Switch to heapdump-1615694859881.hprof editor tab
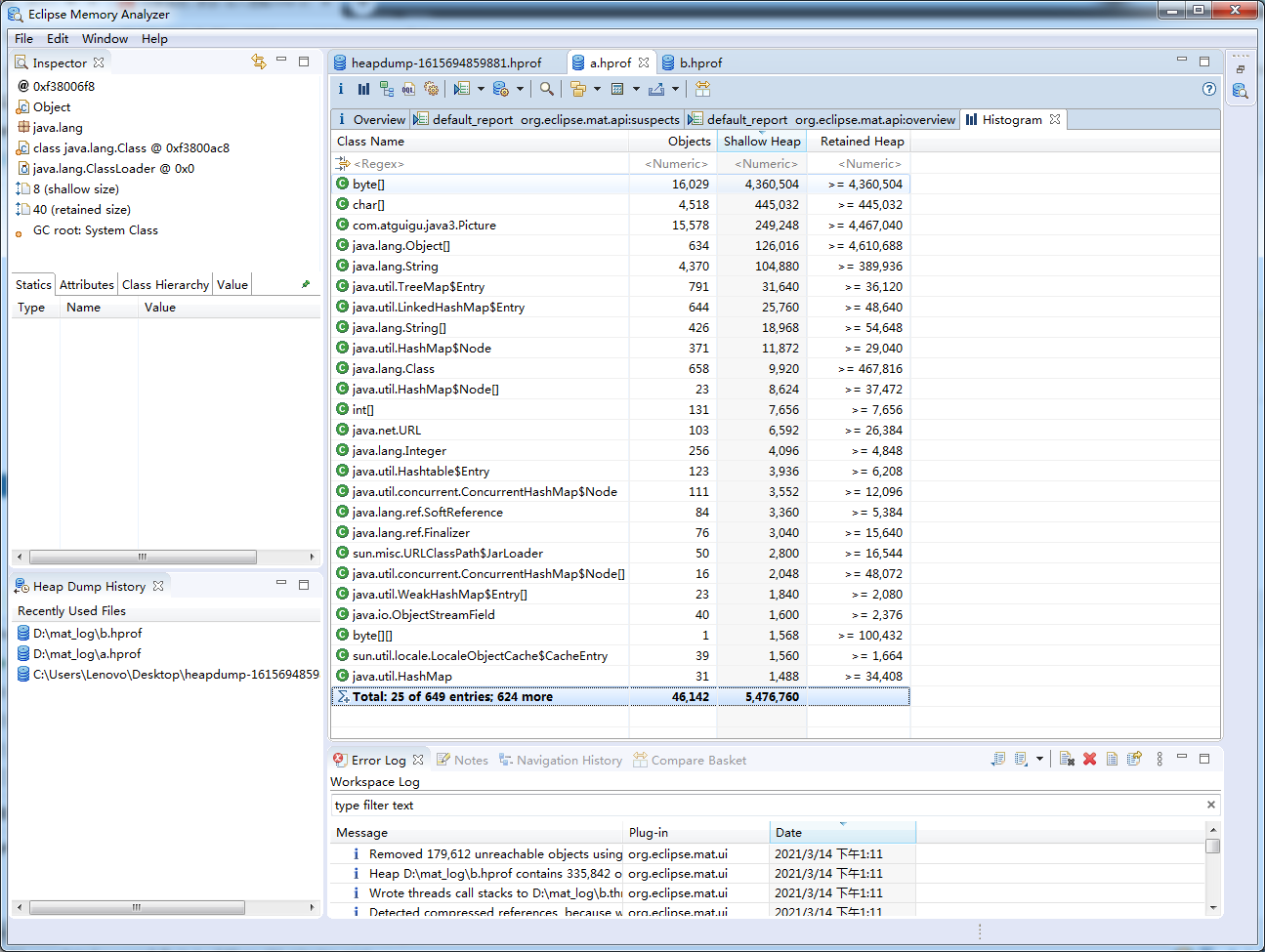Viewport: 1265px width, 952px height. (x=445, y=62)
